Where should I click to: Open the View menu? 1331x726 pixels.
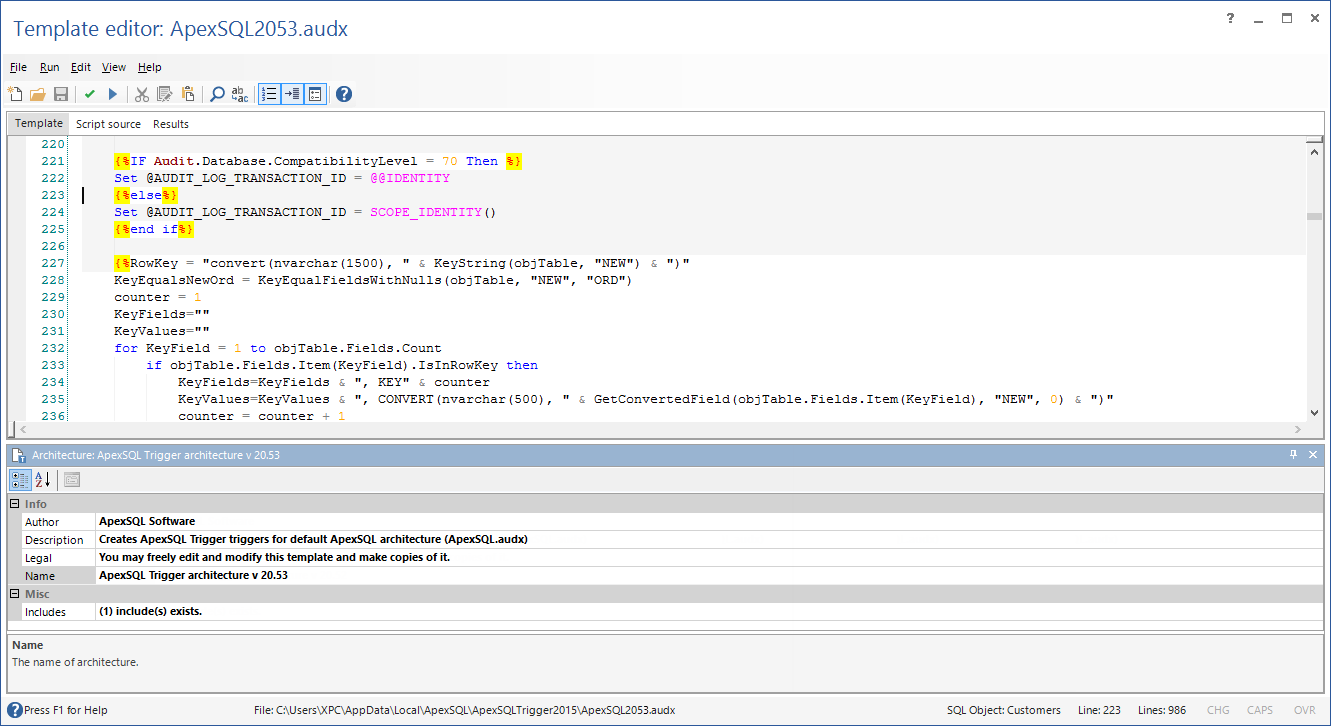click(114, 67)
